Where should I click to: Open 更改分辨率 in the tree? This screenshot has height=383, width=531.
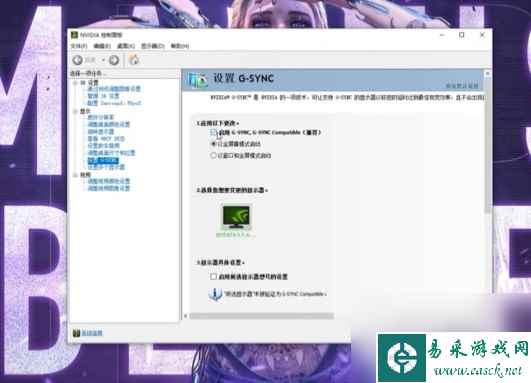click(101, 117)
